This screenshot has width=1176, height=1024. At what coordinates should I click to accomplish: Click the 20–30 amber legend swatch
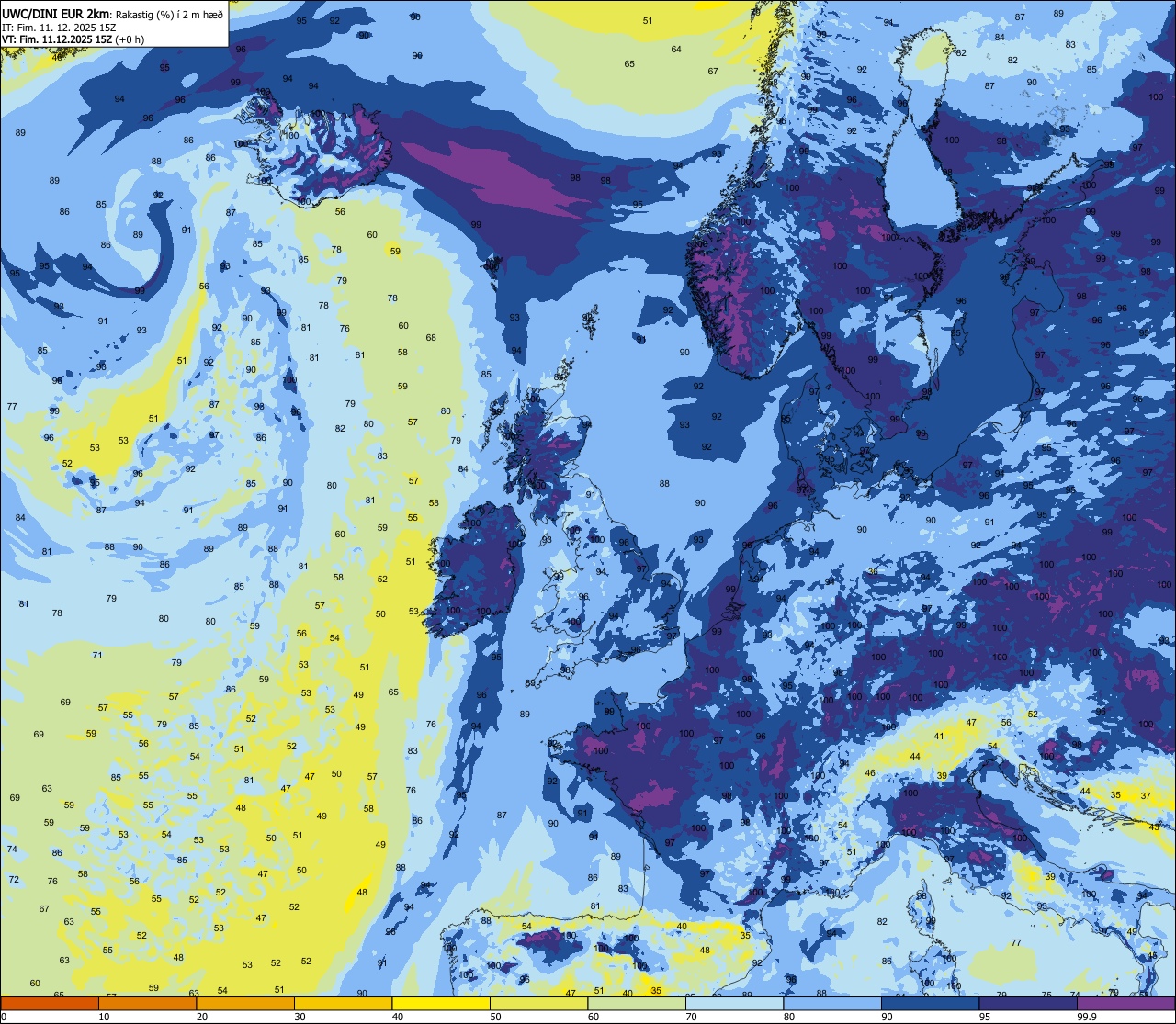click(245, 1003)
